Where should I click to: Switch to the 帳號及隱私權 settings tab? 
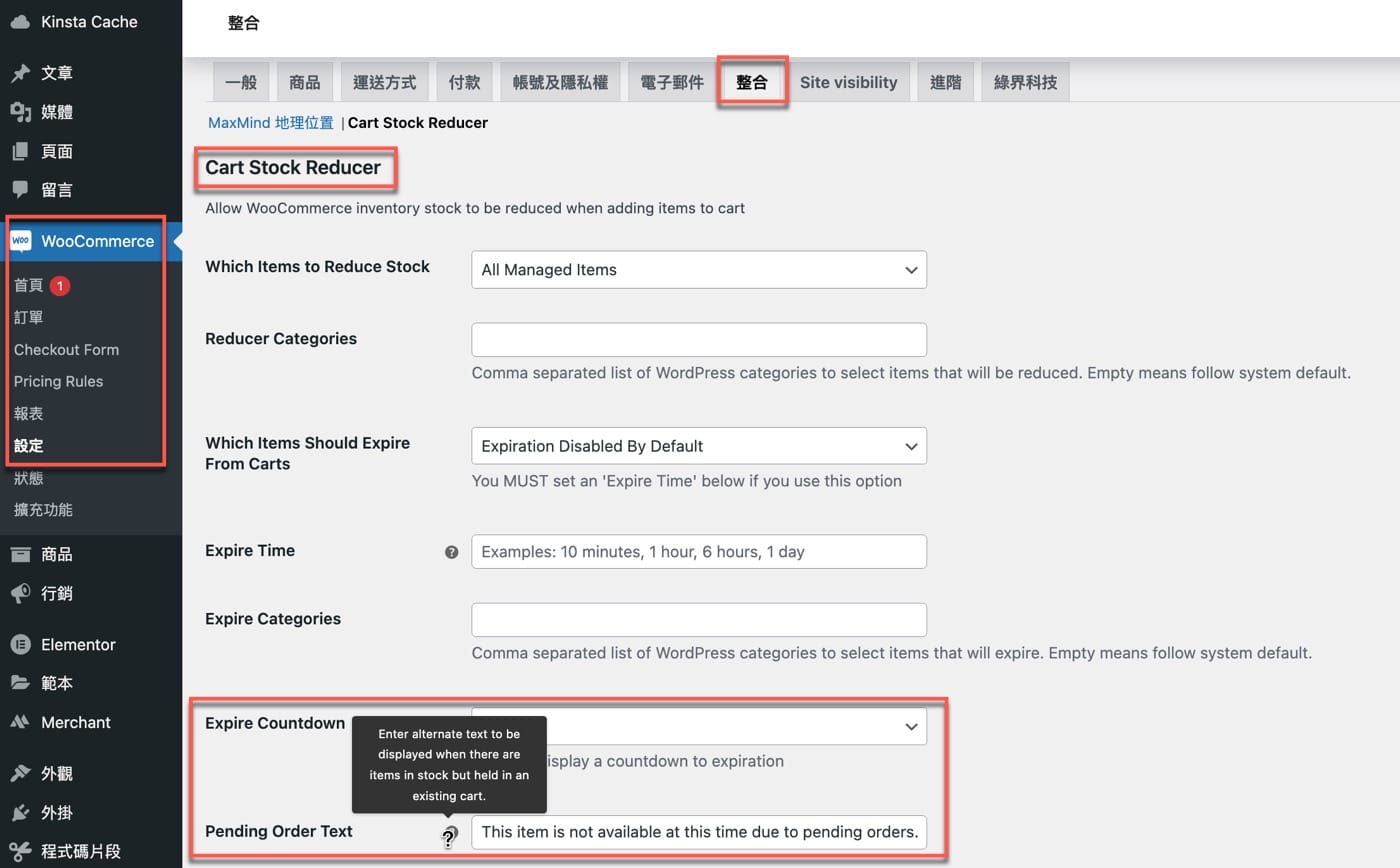click(x=561, y=82)
